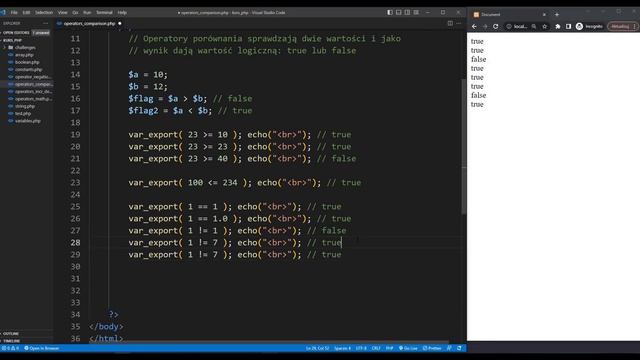This screenshot has width=640, height=360.
Task: Reload the page in Chrome
Action: click(496, 27)
